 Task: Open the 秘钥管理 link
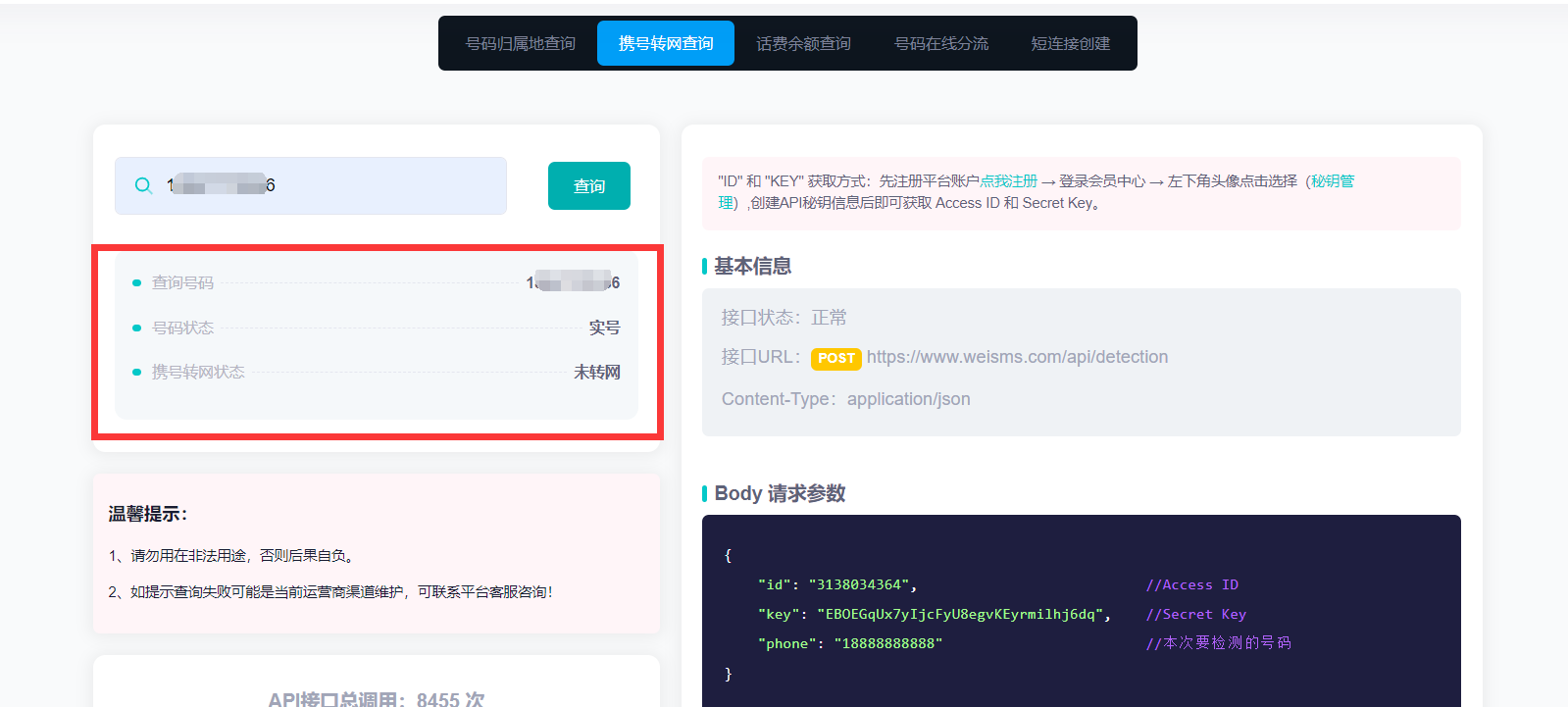(1332, 181)
